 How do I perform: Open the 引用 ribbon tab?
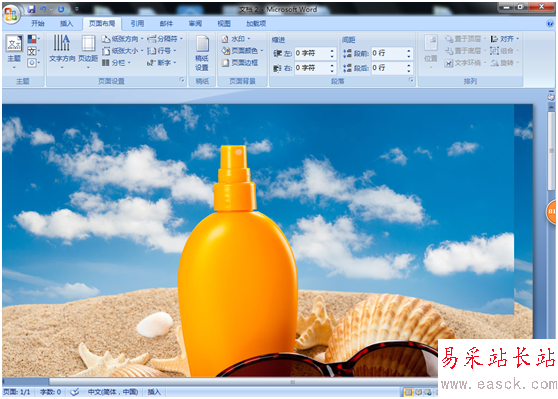point(137,24)
